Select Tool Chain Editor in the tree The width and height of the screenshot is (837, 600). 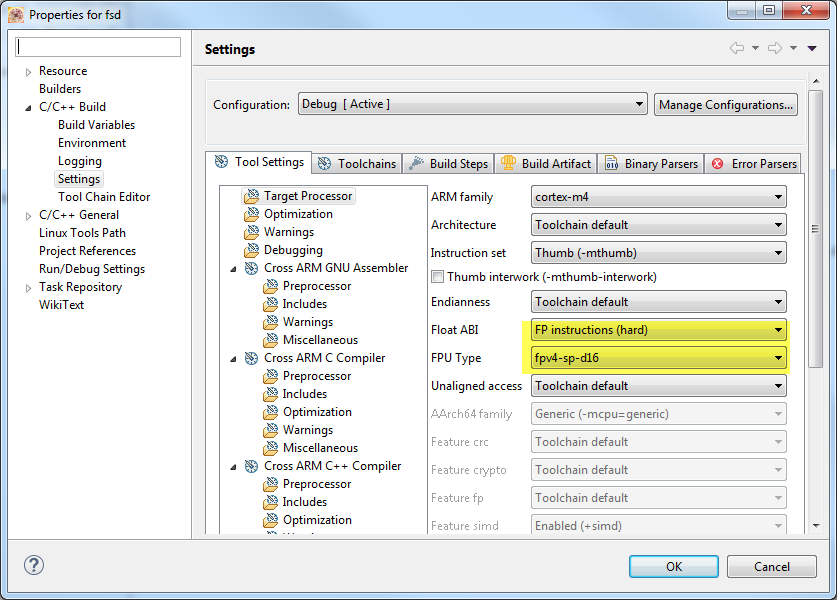[x=104, y=197]
